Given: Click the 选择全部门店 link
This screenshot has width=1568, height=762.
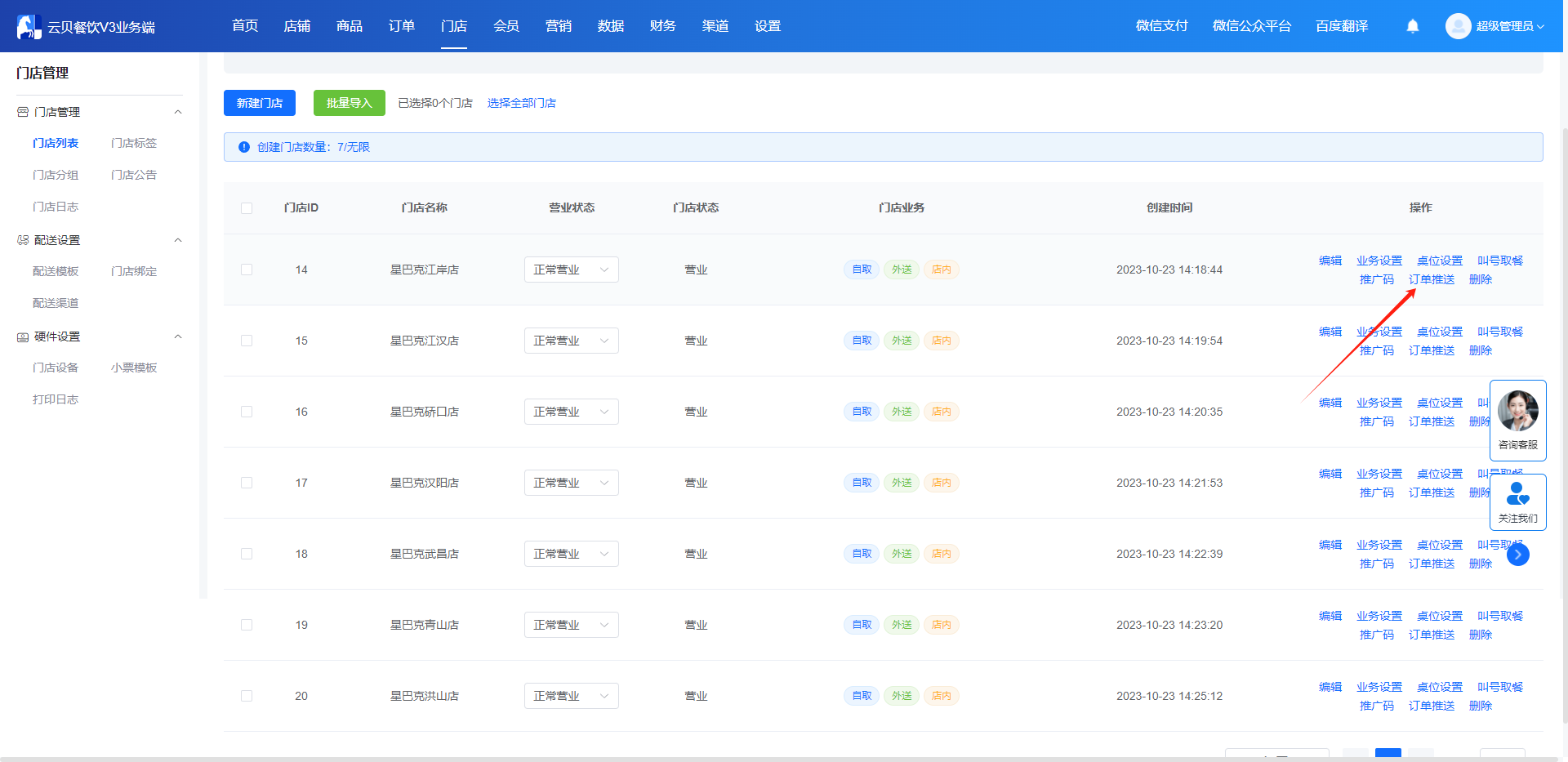Looking at the screenshot, I should coord(522,103).
